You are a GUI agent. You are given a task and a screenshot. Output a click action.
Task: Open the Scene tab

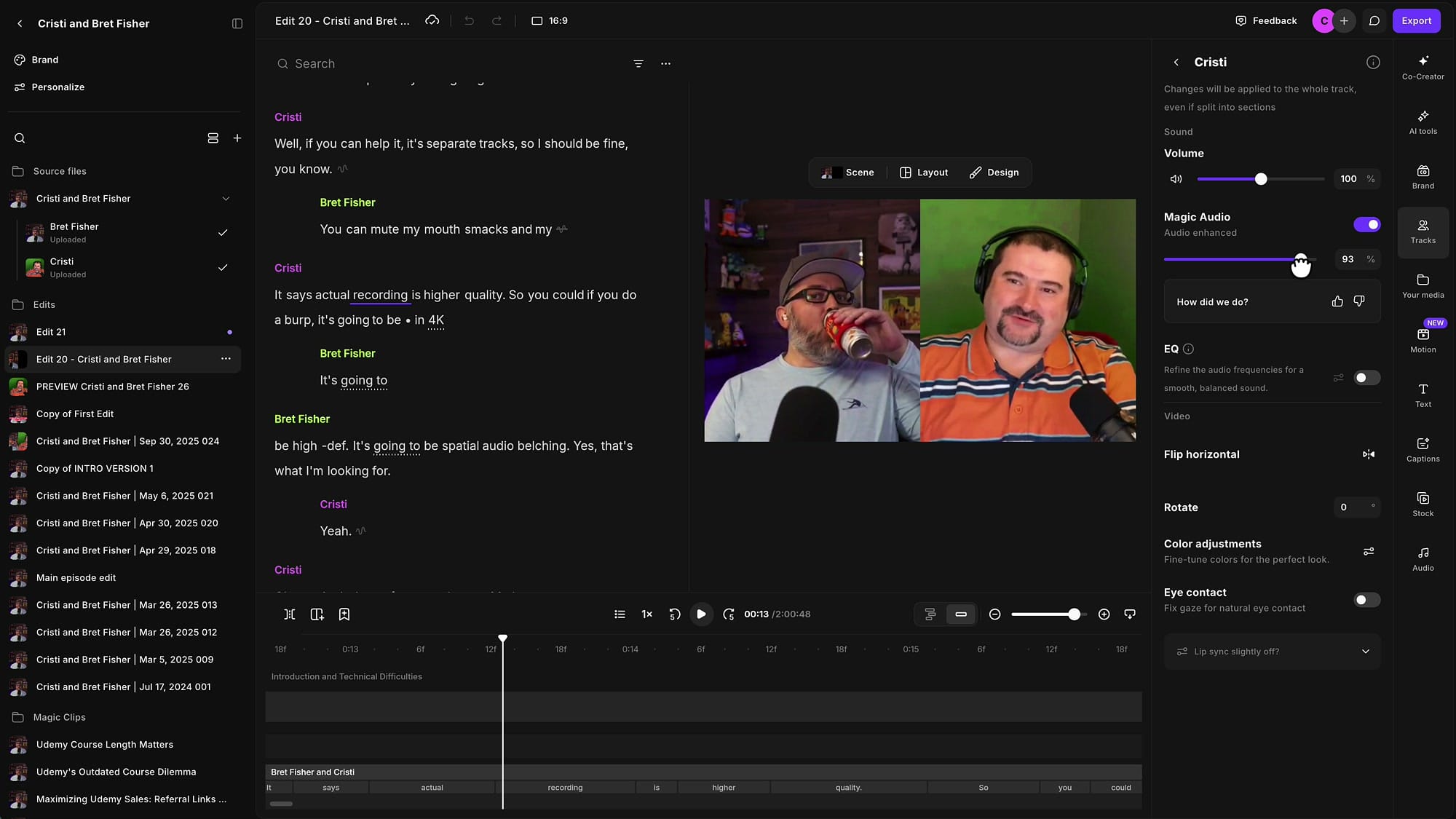click(847, 173)
